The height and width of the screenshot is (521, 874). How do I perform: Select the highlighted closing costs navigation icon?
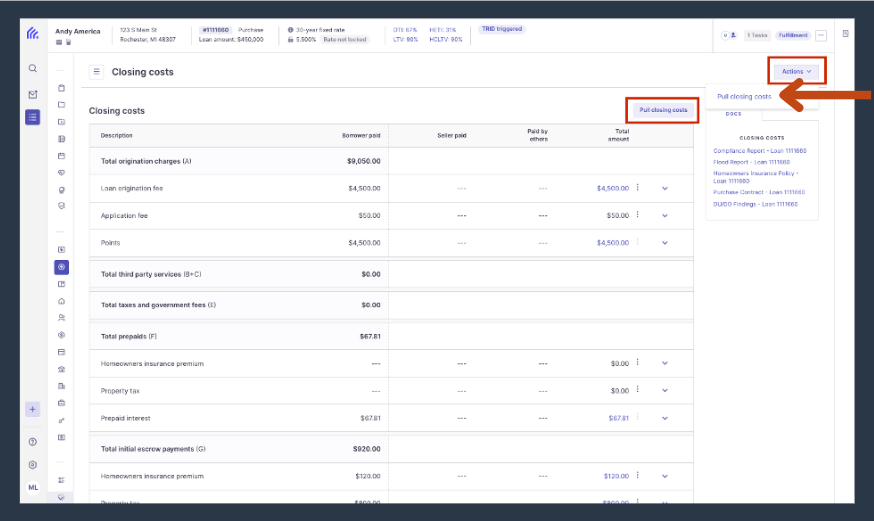click(x=61, y=267)
